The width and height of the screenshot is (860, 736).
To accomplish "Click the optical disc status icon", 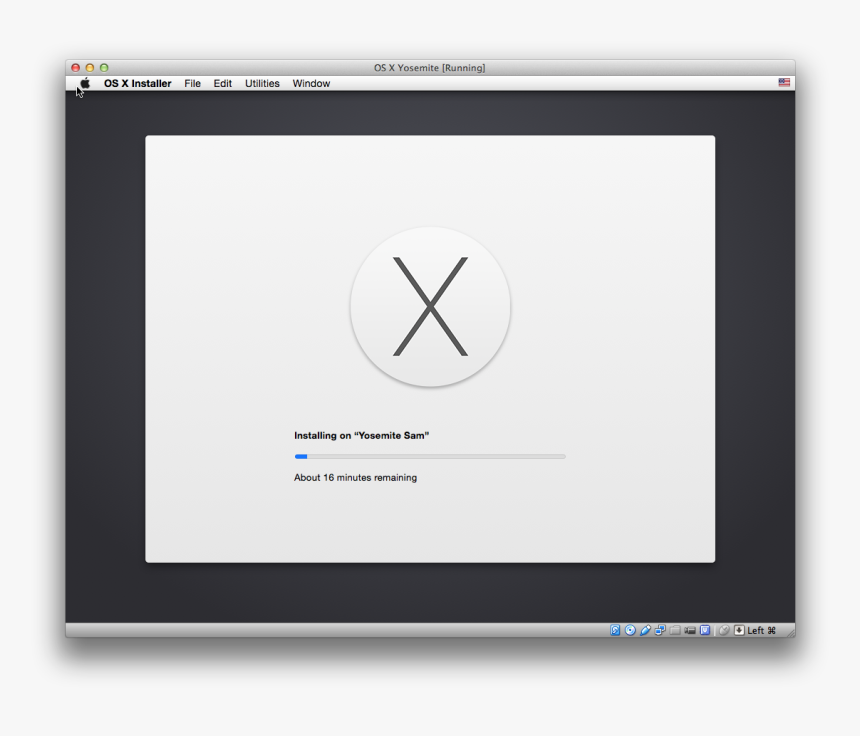I will click(630, 630).
